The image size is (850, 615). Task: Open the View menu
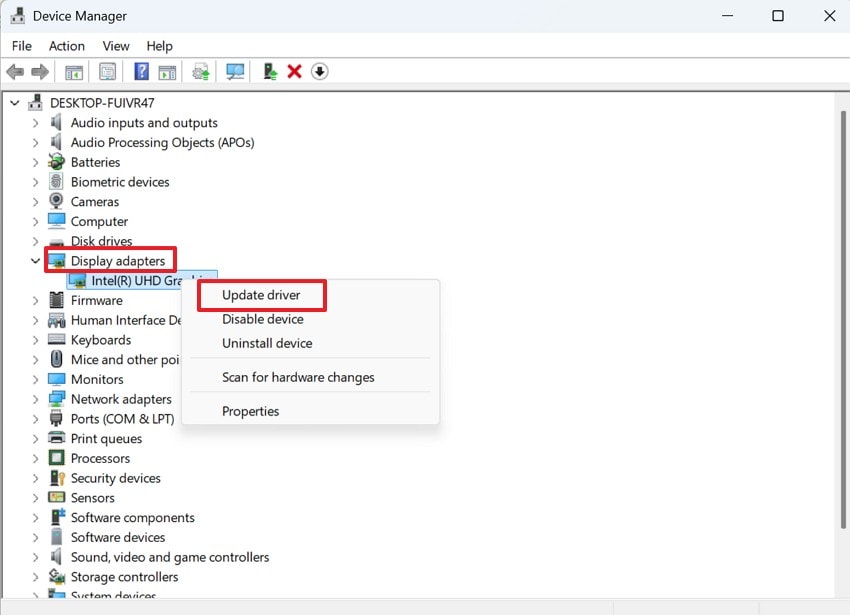tap(115, 46)
